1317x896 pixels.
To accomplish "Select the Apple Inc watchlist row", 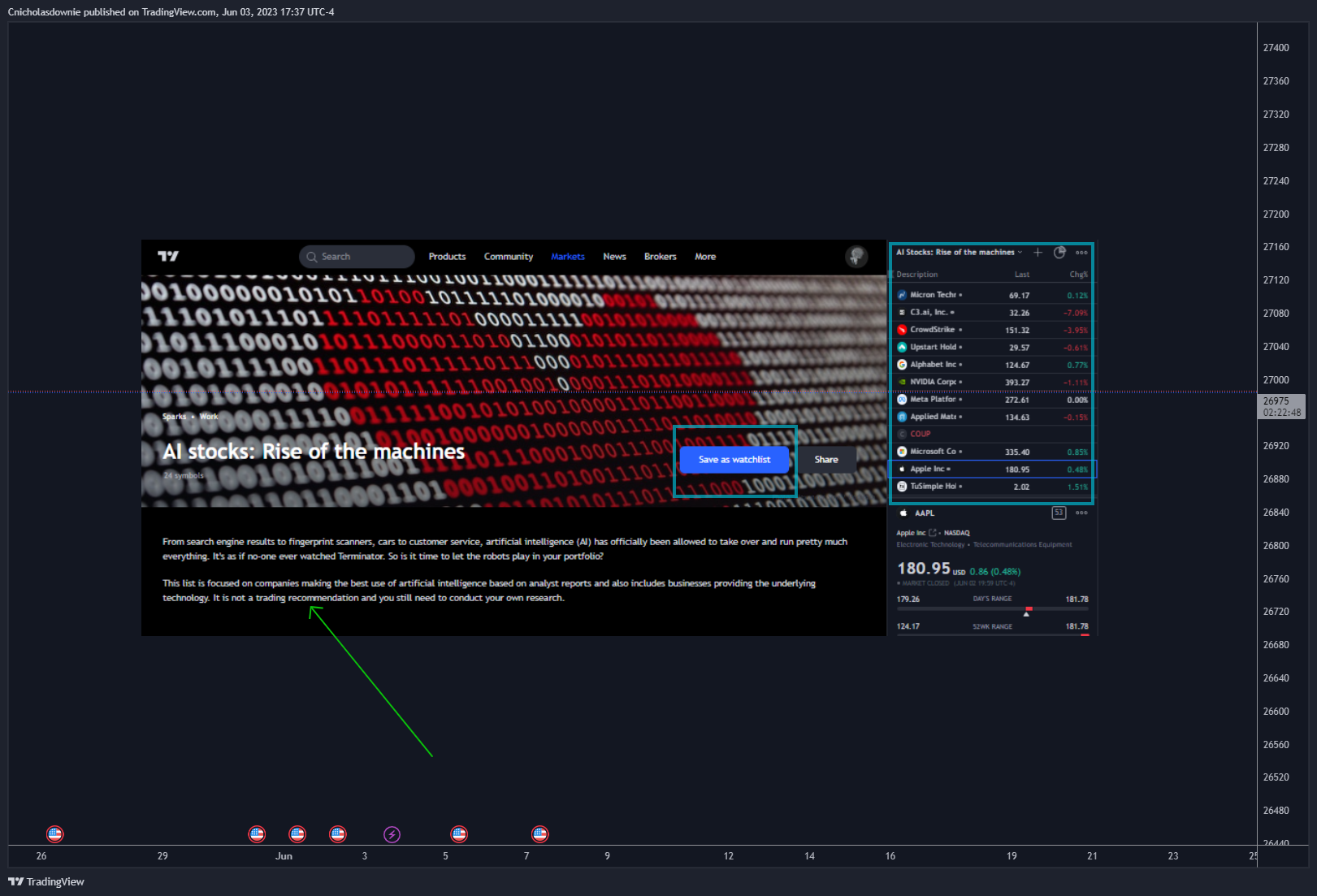I will pos(992,469).
